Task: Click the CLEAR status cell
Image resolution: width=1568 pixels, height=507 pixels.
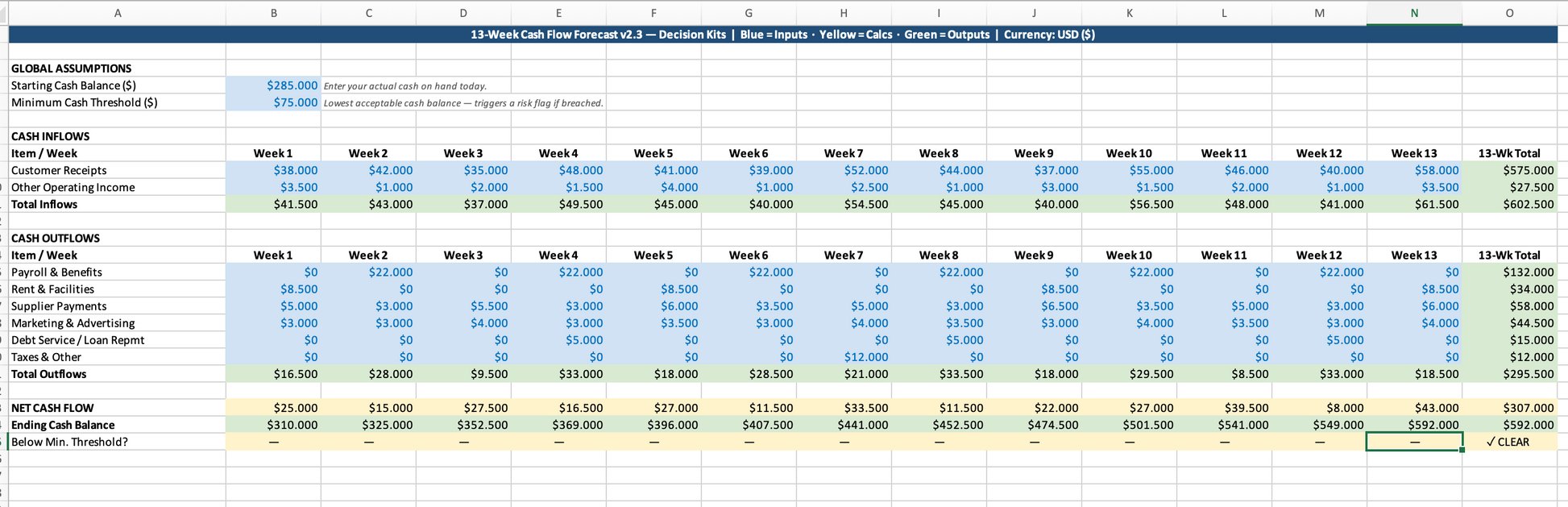Action: [1509, 442]
